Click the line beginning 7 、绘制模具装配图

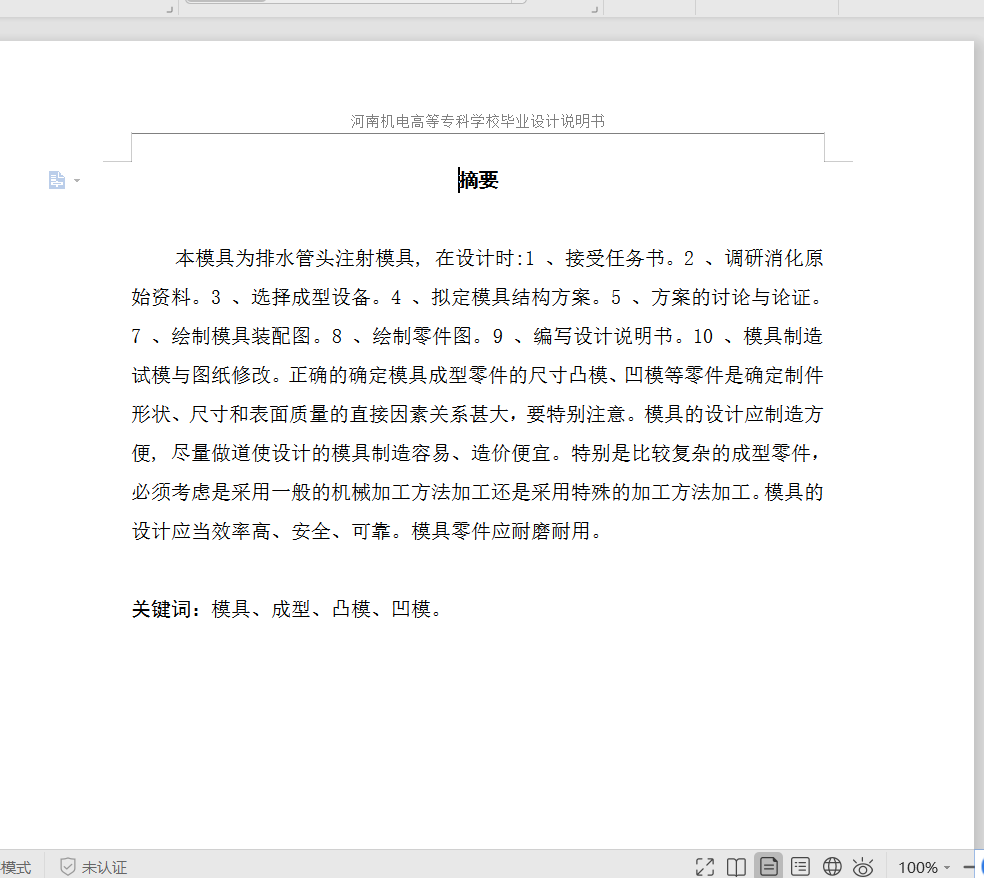478,336
